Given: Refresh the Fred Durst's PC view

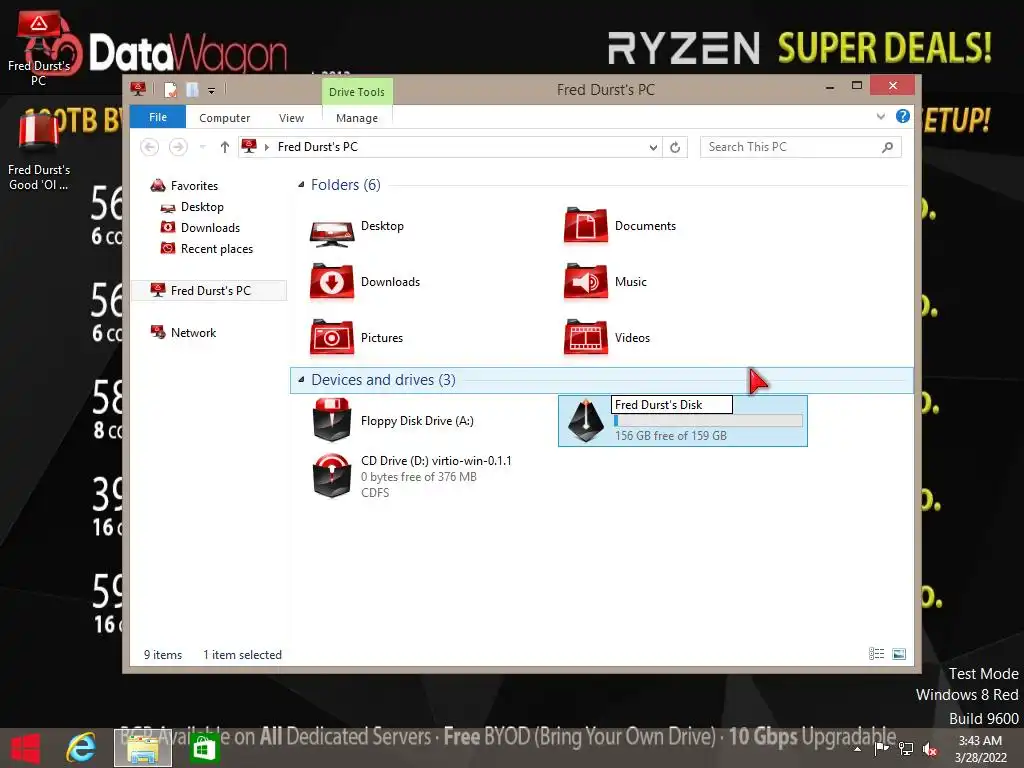Looking at the screenshot, I should coord(675,148).
